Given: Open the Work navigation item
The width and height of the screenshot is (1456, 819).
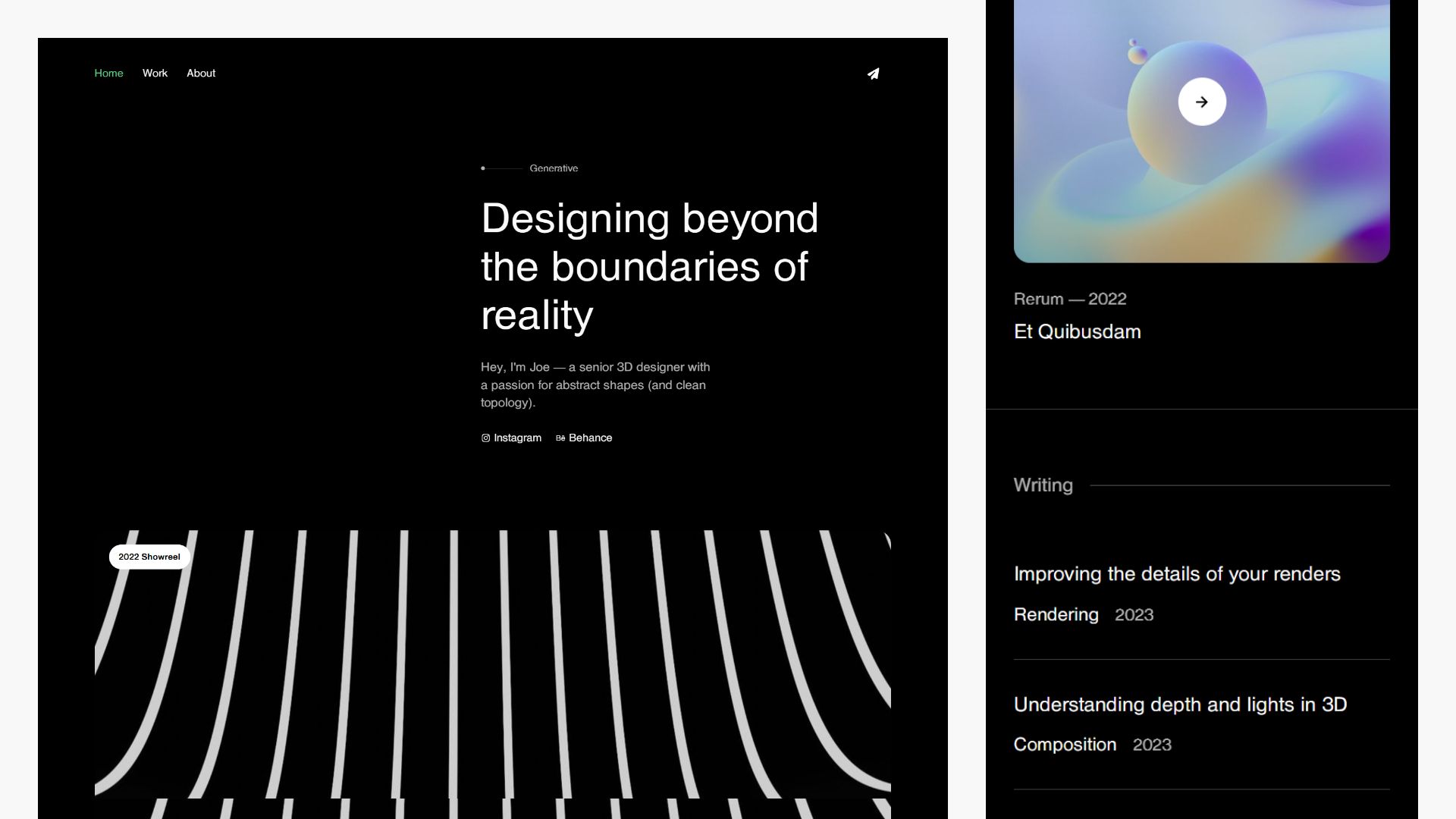Looking at the screenshot, I should (x=155, y=73).
